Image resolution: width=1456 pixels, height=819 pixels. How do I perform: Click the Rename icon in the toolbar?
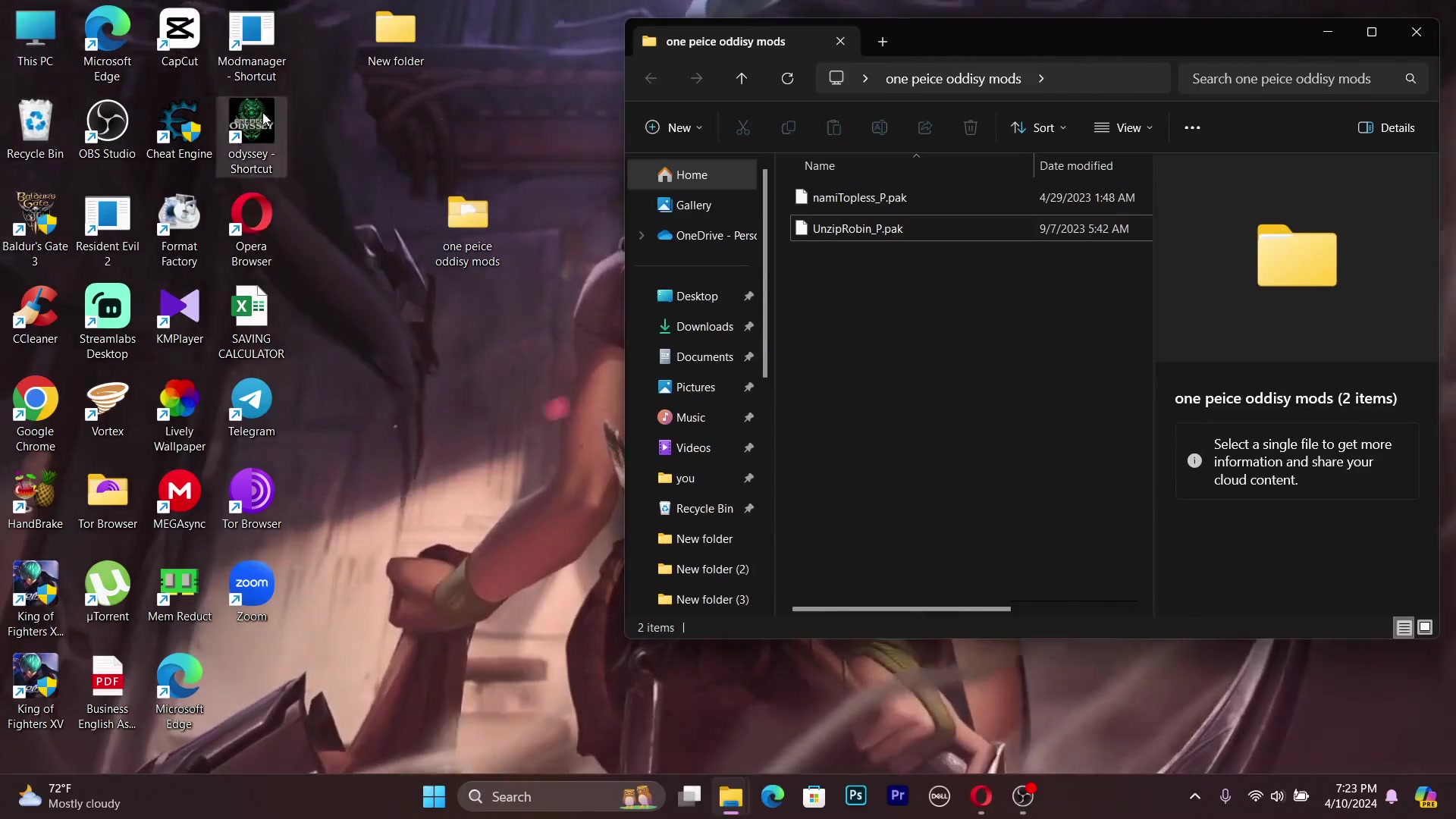point(879,127)
